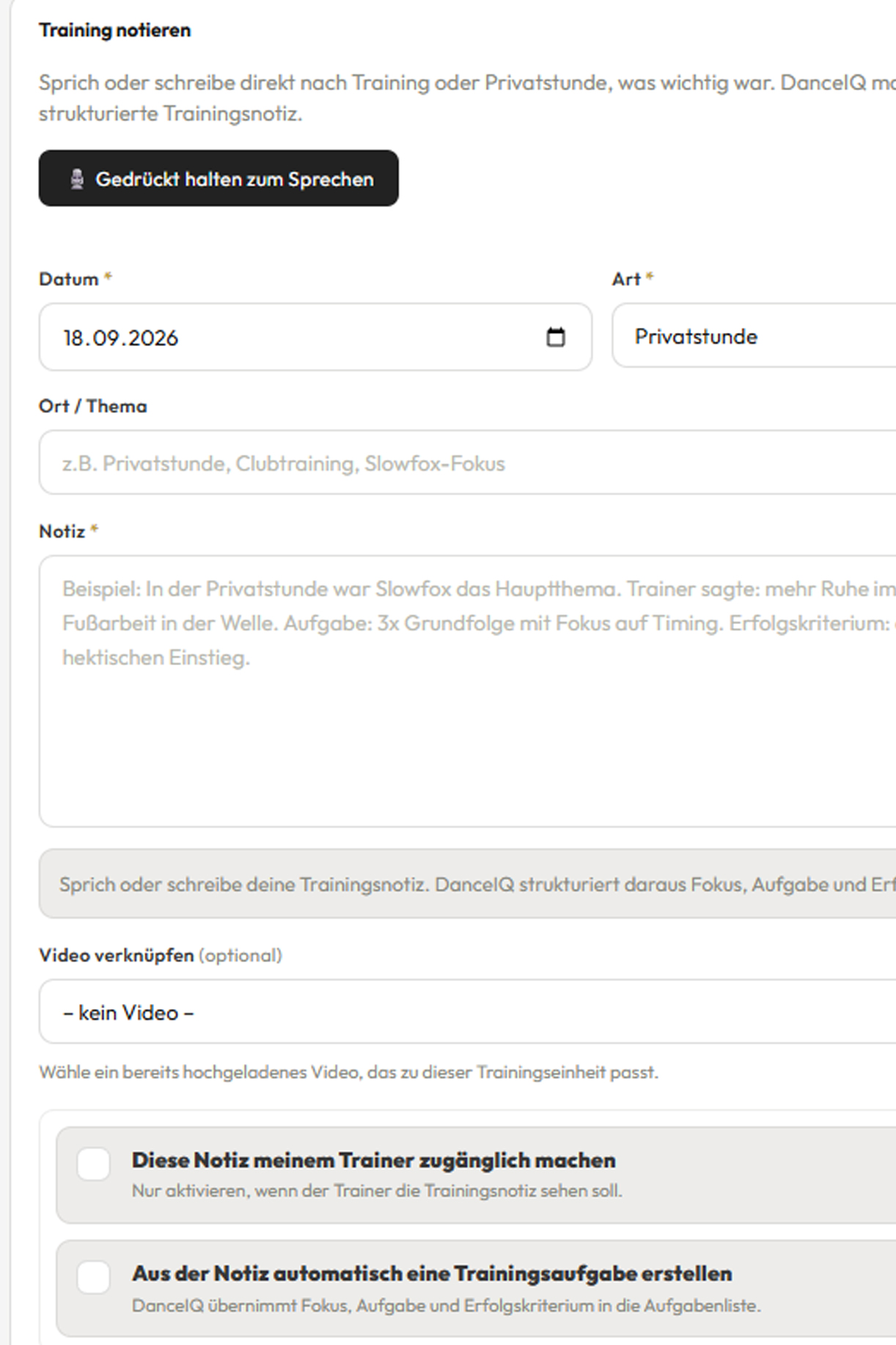The width and height of the screenshot is (896, 1345).
Task: Open the Art dropdown set to Privatstunde
Action: 754,336
